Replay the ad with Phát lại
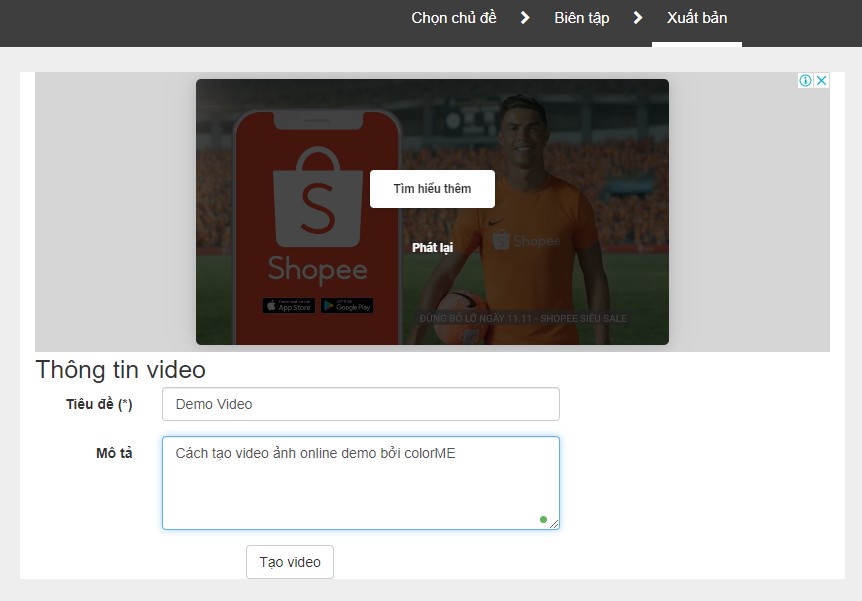The height and width of the screenshot is (601, 862). (433, 247)
